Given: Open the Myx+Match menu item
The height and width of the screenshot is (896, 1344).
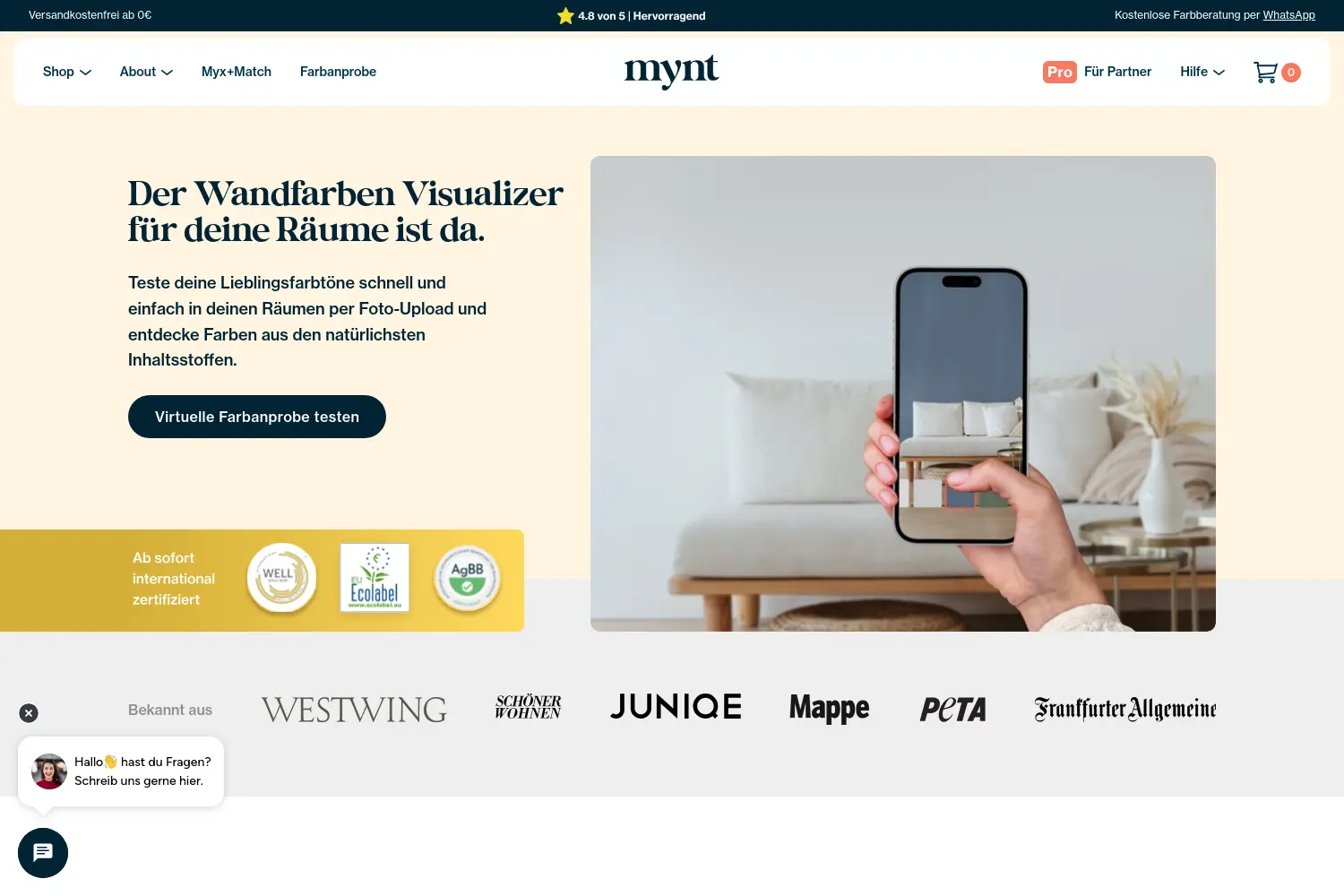Looking at the screenshot, I should click(237, 72).
